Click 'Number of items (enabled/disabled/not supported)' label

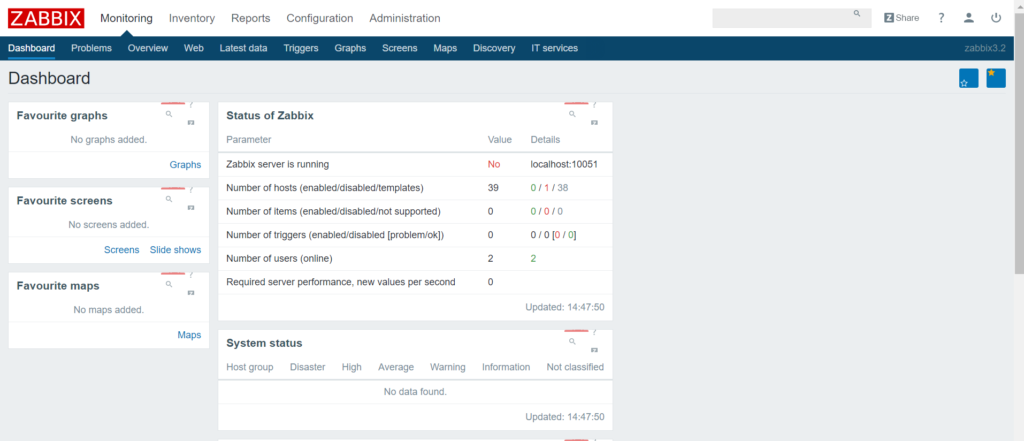(x=333, y=212)
